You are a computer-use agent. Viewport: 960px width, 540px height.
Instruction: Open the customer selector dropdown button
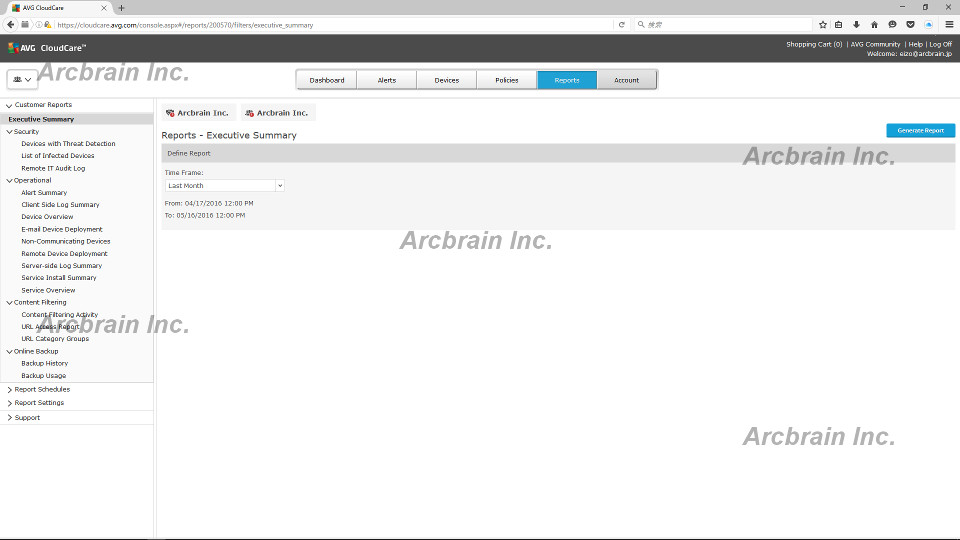(22, 80)
